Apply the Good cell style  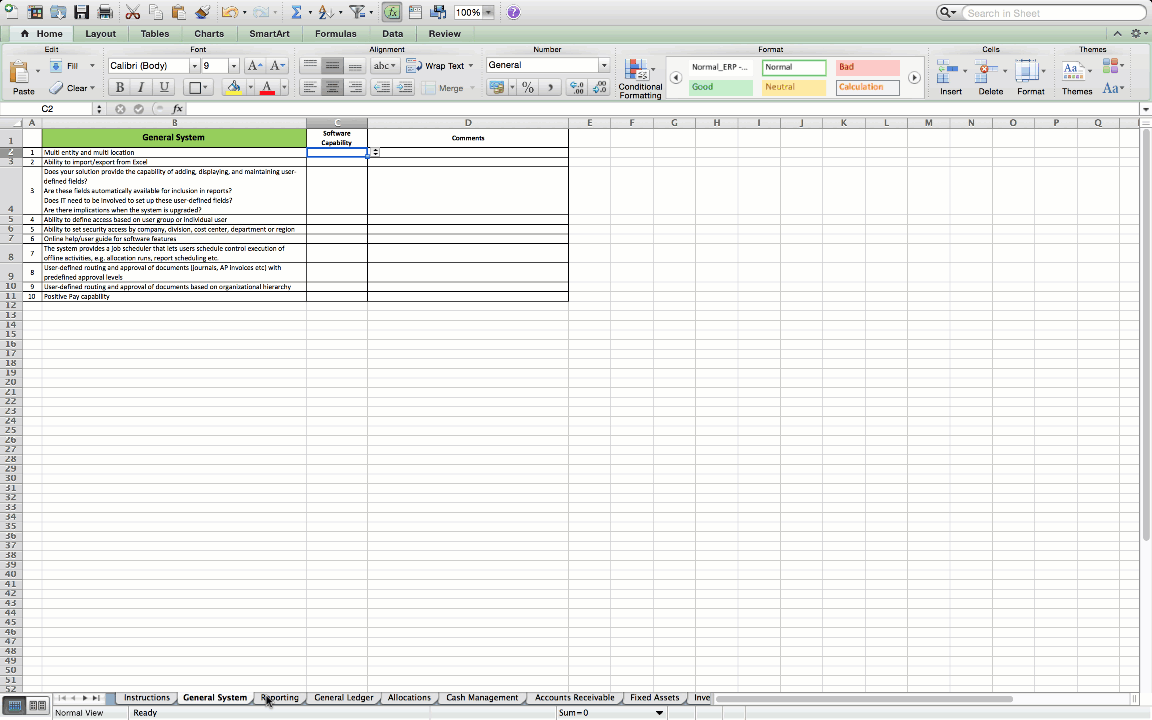point(720,87)
